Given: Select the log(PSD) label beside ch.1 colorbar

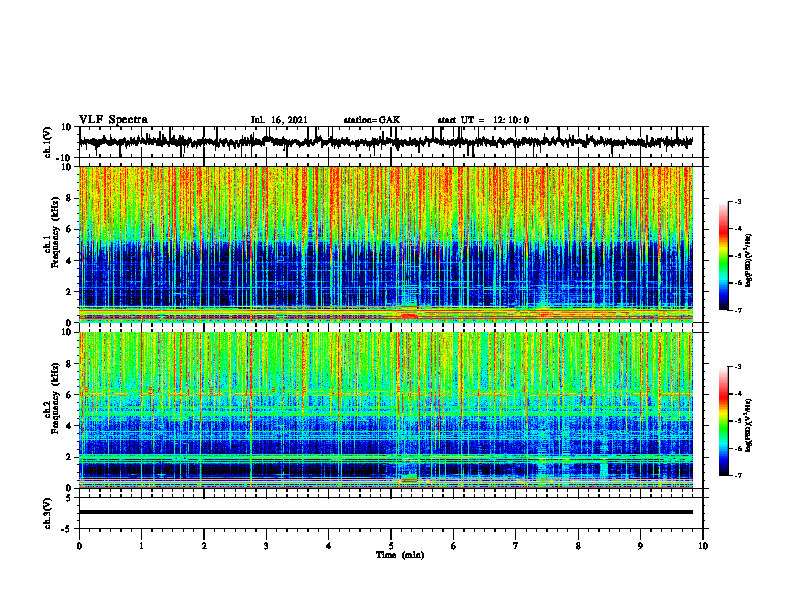Looking at the screenshot, I should (x=749, y=261).
